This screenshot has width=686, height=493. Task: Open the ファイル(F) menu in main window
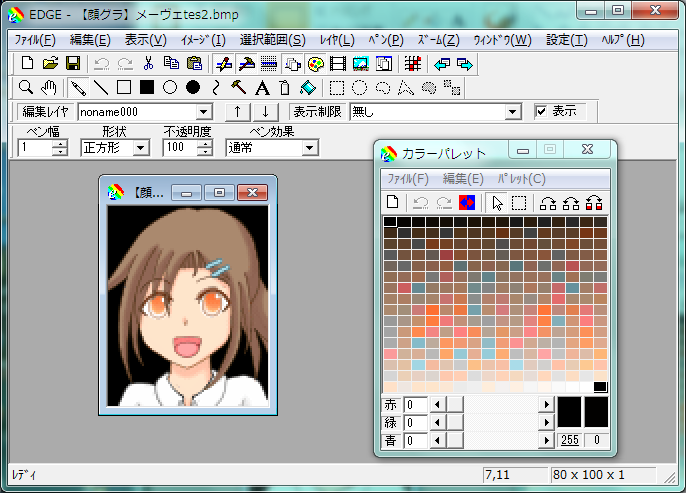click(x=35, y=40)
